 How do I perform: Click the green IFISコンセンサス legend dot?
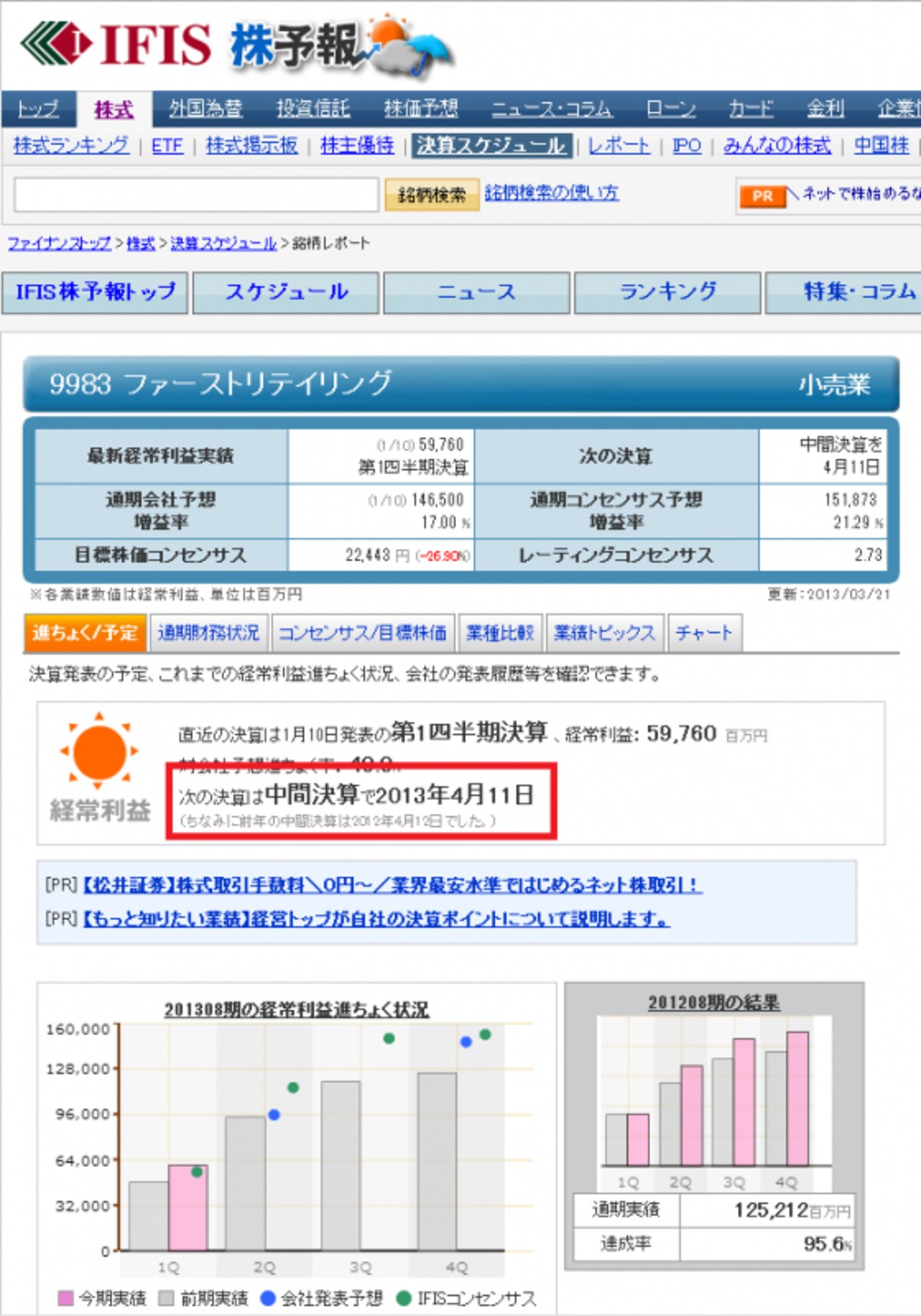(404, 1298)
